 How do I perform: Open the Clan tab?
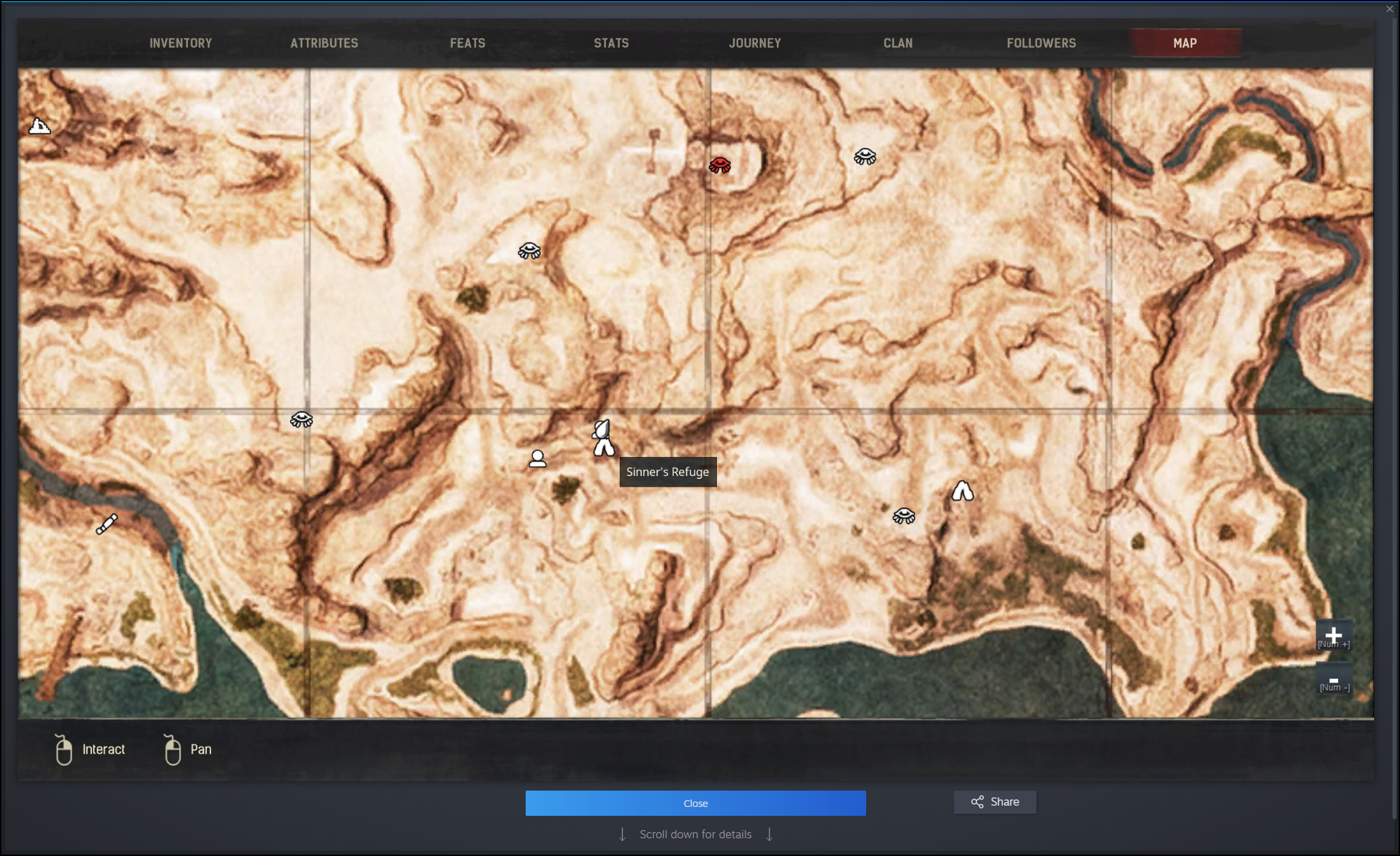898,43
